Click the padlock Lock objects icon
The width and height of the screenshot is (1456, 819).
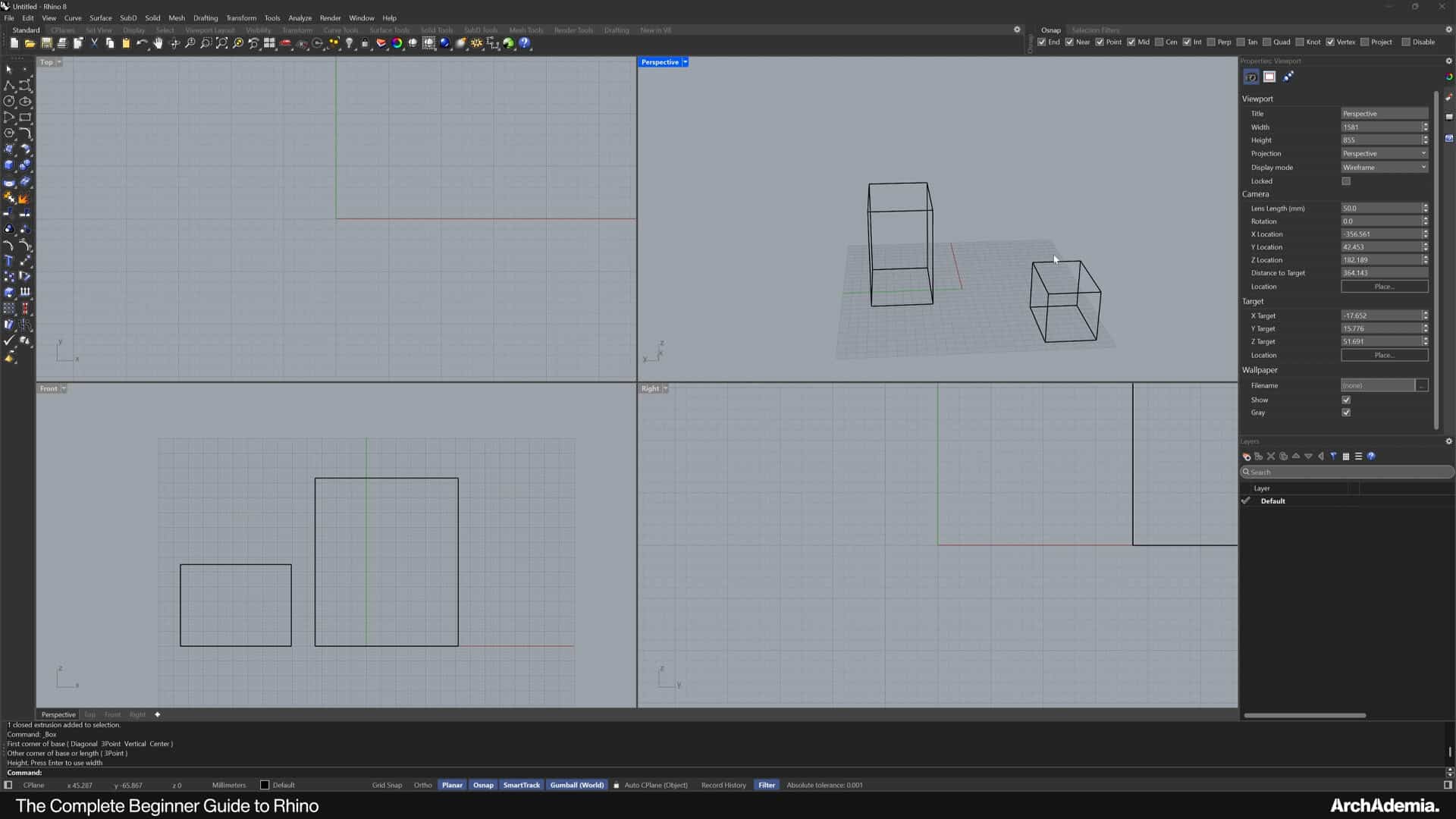365,43
